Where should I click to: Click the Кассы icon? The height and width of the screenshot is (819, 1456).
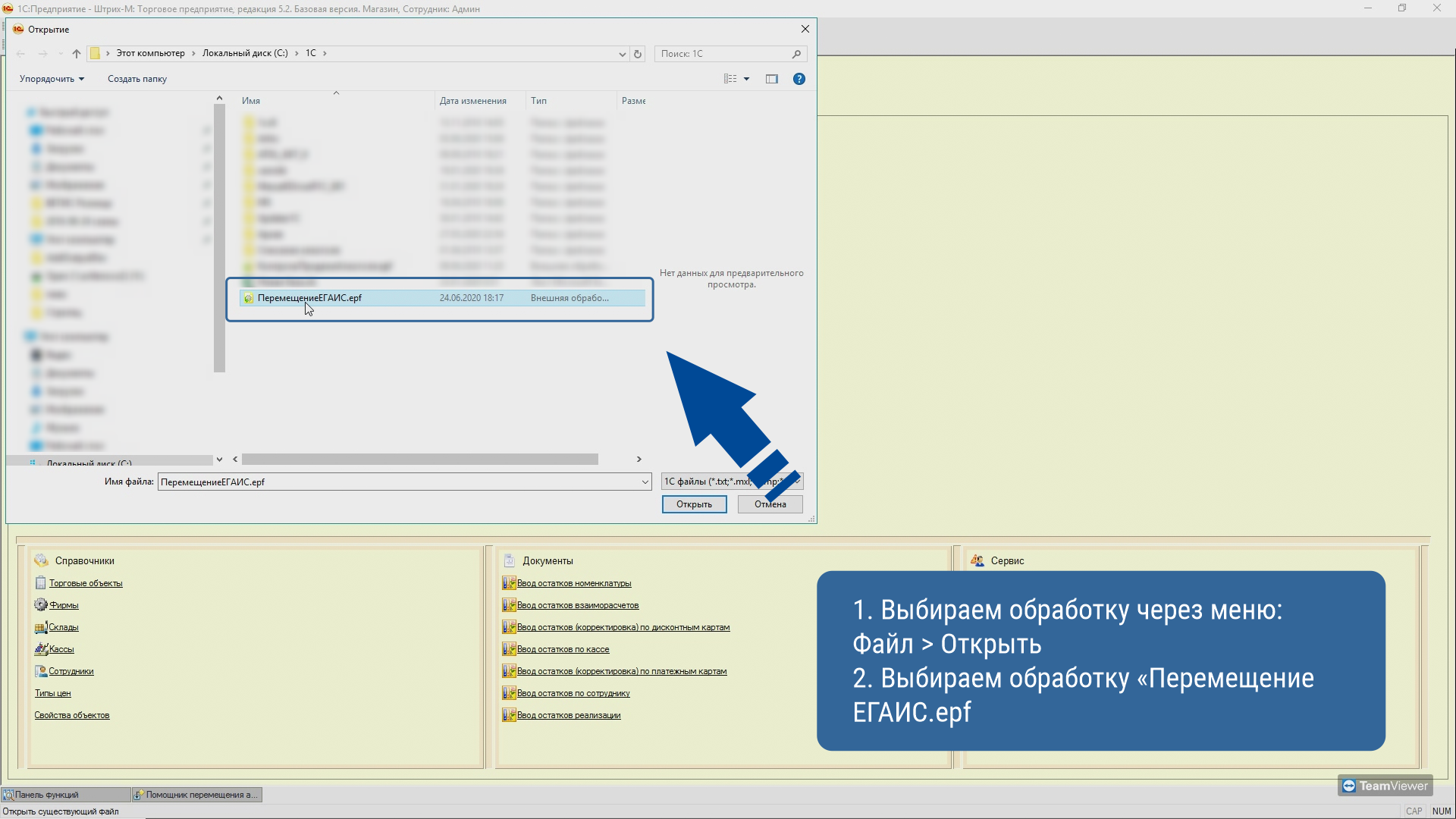tap(41, 649)
